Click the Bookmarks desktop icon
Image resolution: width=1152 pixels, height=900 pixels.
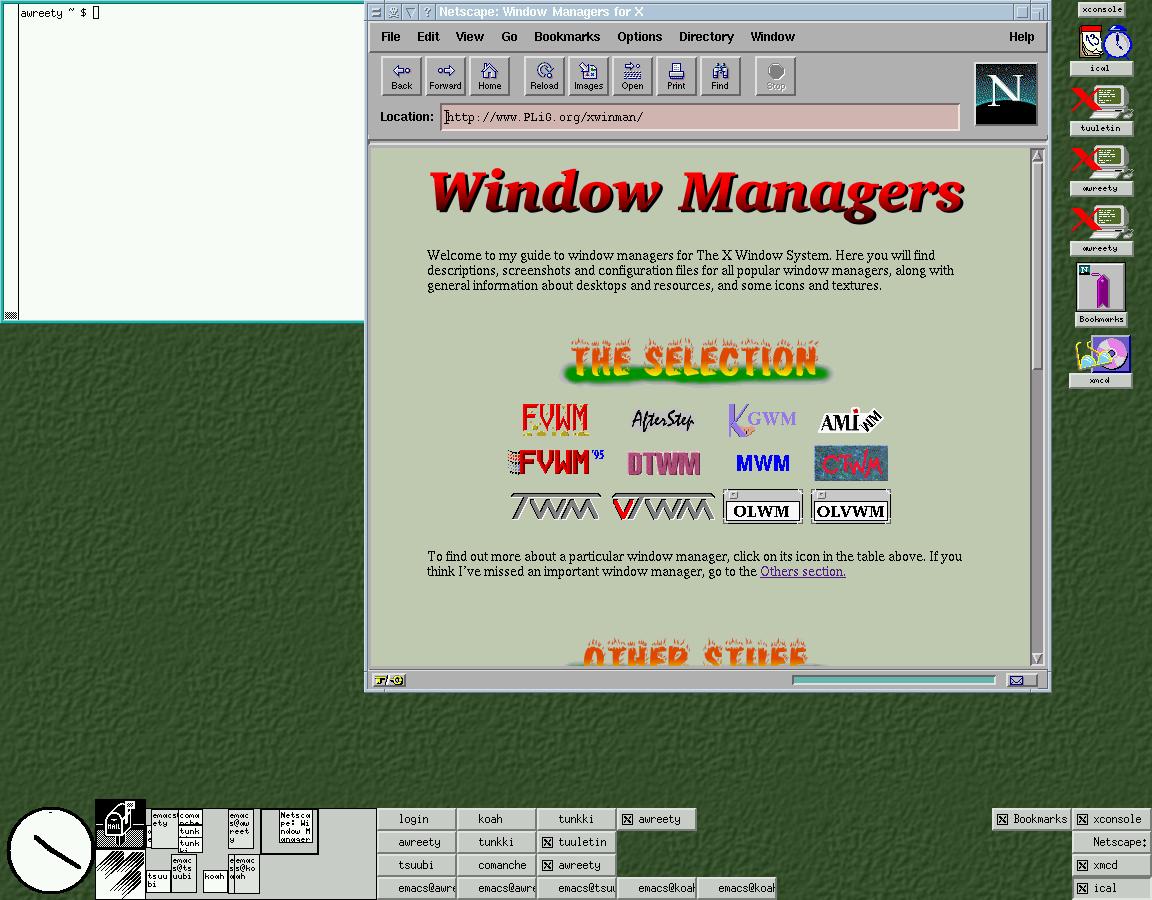(x=1101, y=288)
